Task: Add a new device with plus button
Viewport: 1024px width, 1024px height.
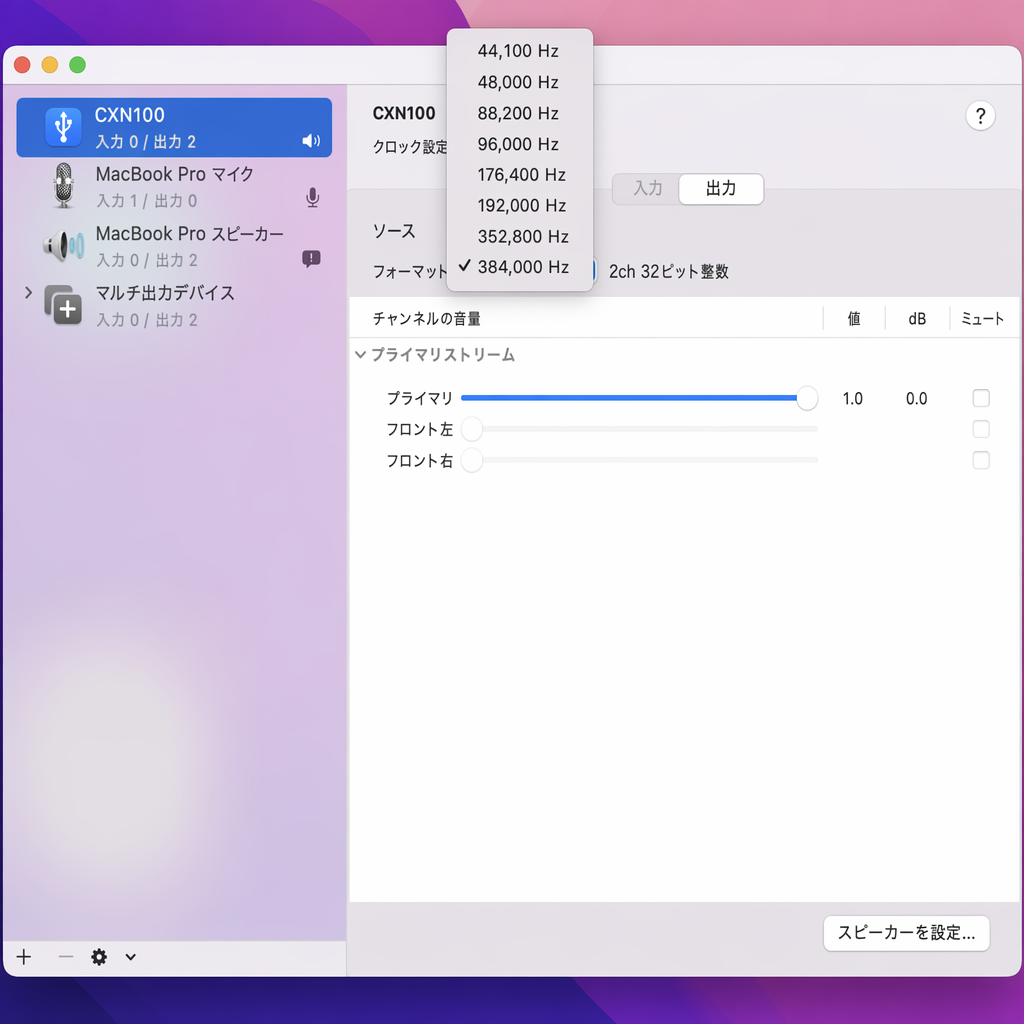Action: [24, 957]
